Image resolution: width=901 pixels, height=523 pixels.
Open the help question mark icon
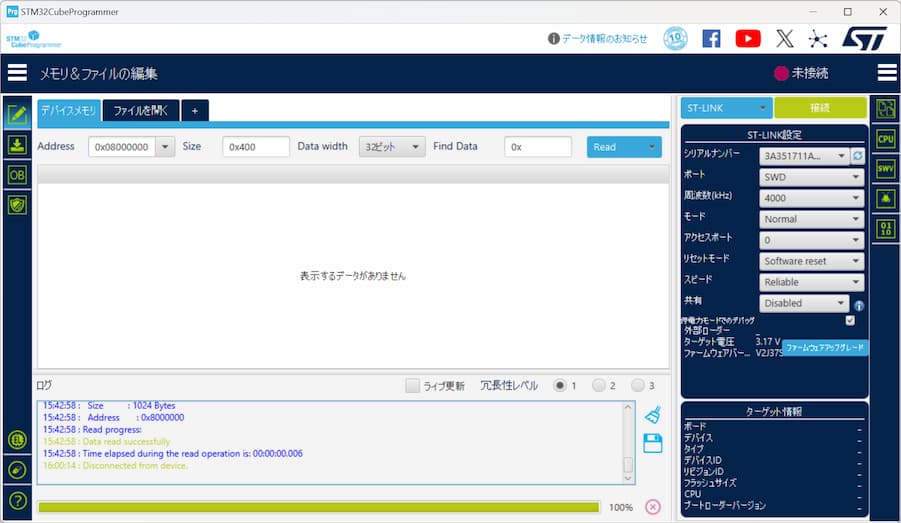(x=17, y=501)
